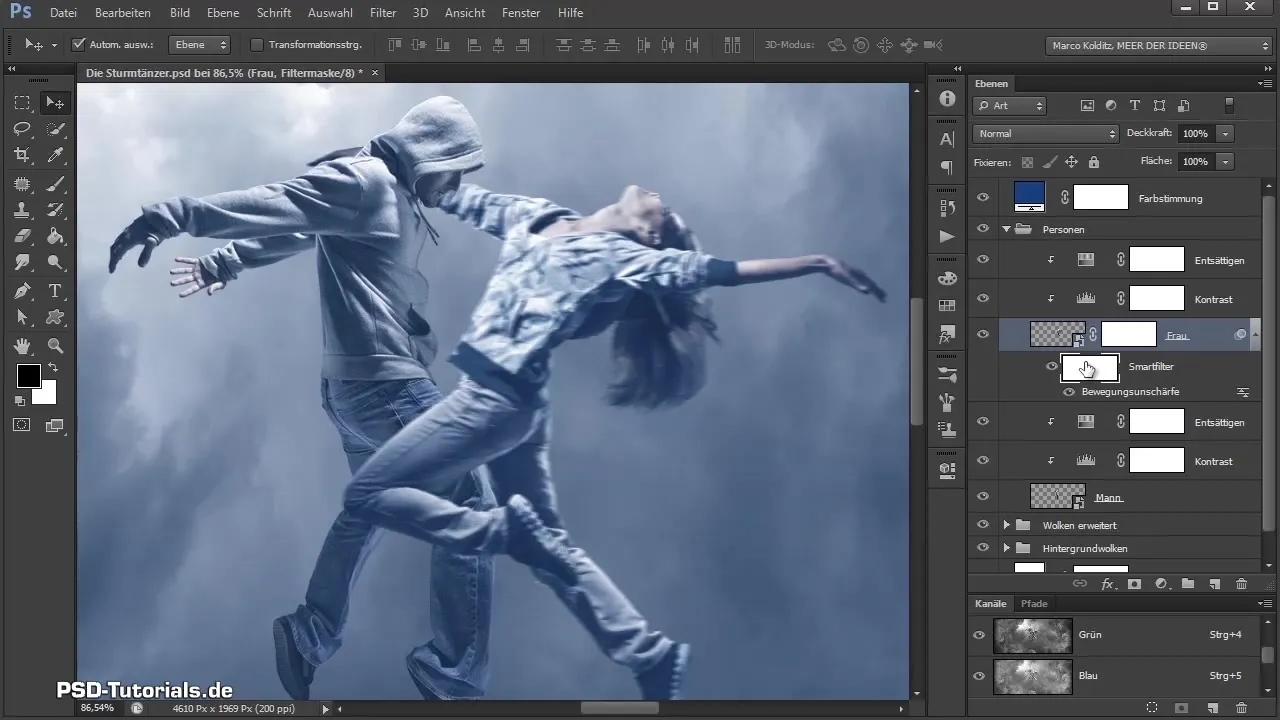This screenshot has width=1280, height=720.
Task: Click the zoom percentage field 86,54%
Action: 97,708
